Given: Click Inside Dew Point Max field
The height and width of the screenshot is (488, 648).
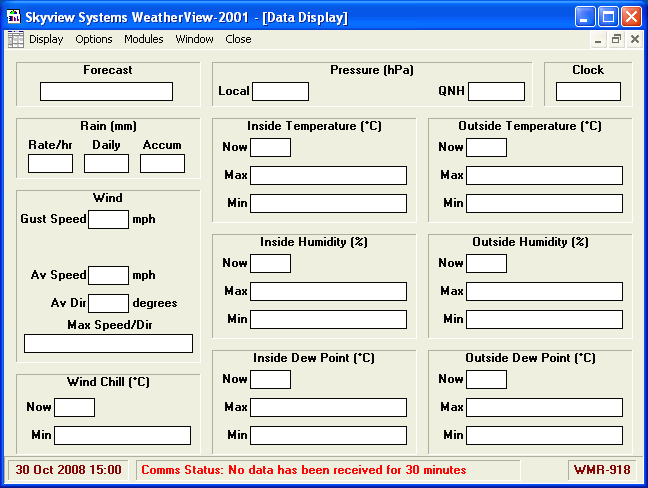Looking at the screenshot, I should point(328,407).
